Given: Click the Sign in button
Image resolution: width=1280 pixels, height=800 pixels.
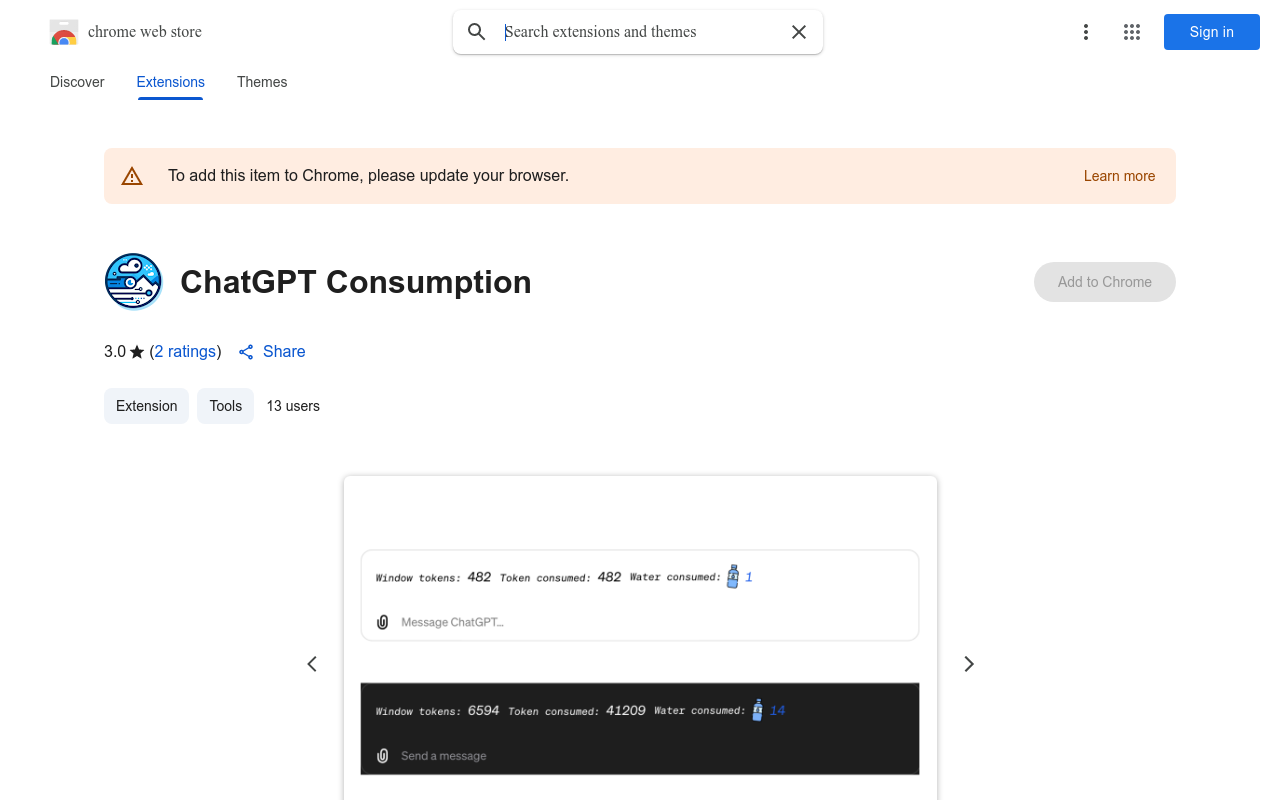Looking at the screenshot, I should [x=1212, y=32].
